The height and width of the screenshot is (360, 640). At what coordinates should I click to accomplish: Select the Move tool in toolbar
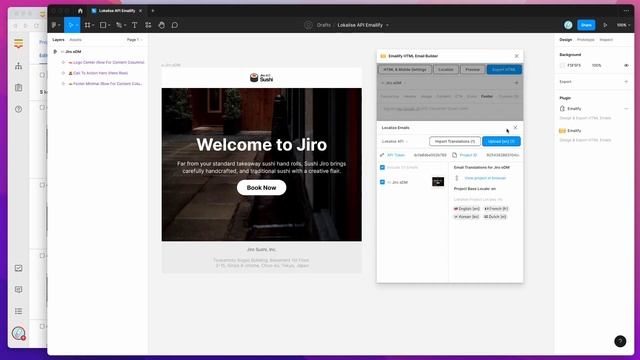(x=71, y=25)
